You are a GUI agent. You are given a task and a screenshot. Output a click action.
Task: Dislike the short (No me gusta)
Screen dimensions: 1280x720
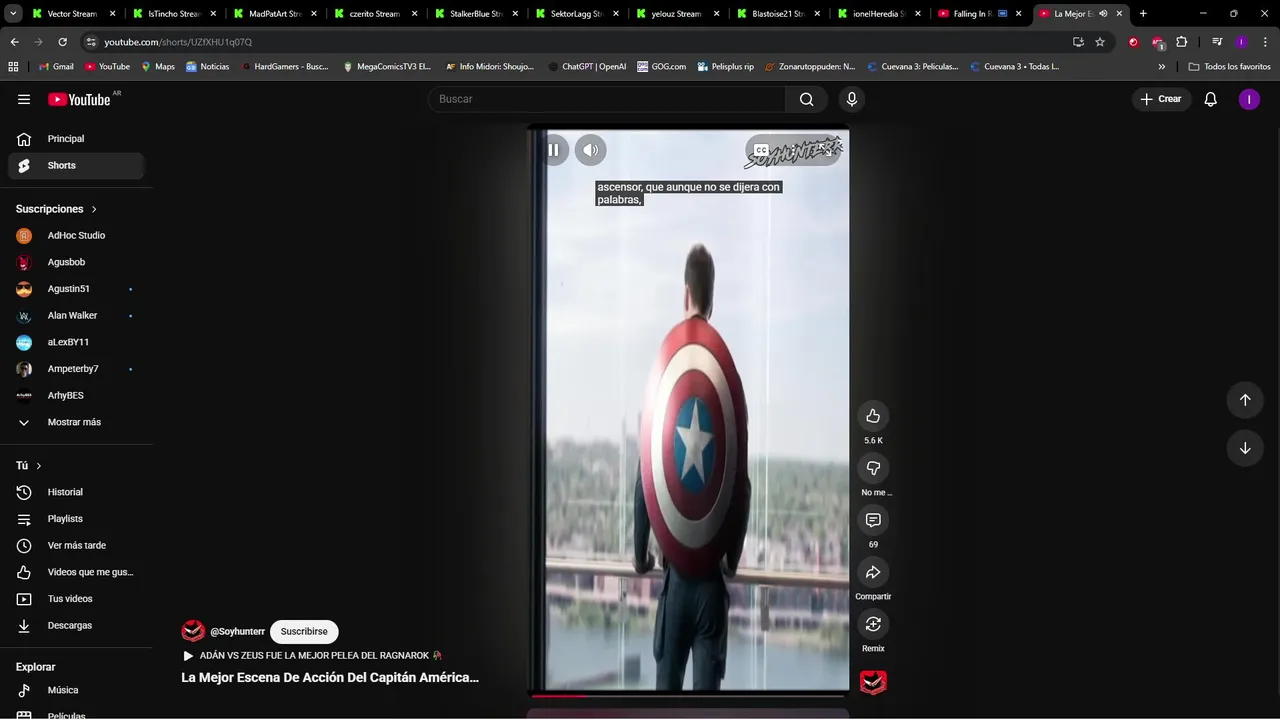(x=873, y=468)
